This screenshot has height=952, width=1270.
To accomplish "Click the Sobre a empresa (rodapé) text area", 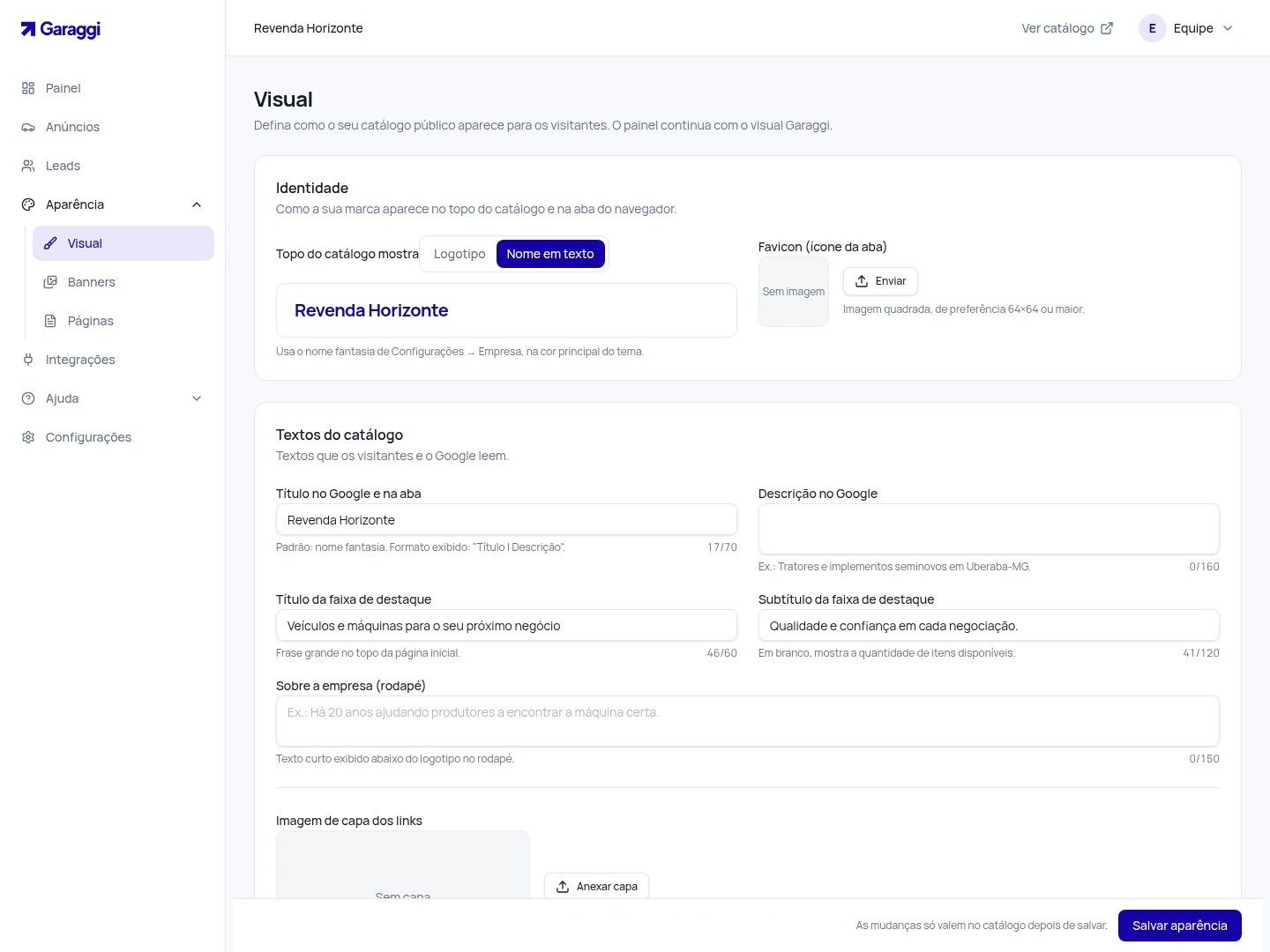I will 748,721.
